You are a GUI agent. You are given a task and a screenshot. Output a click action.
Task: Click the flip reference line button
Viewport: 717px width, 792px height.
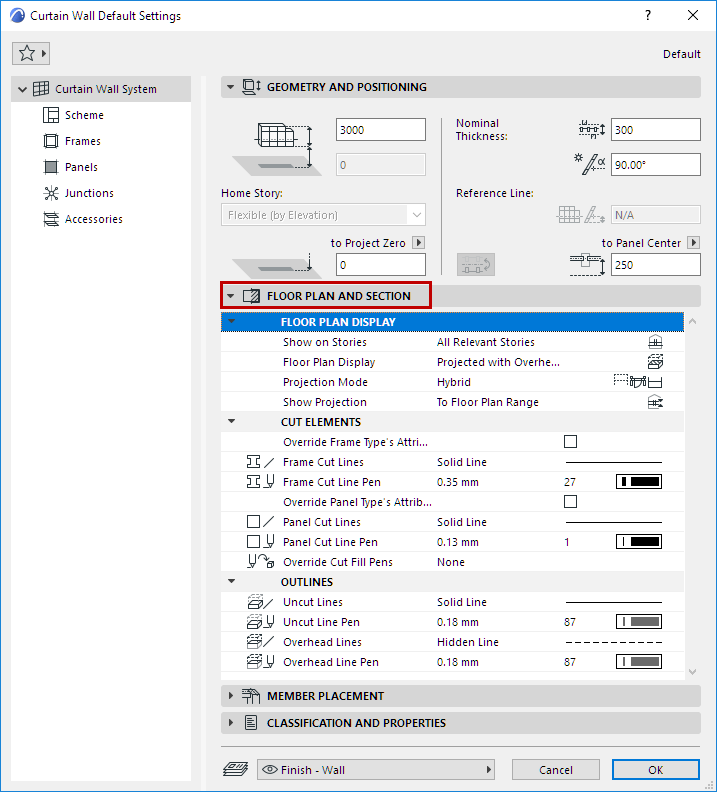click(x=476, y=265)
